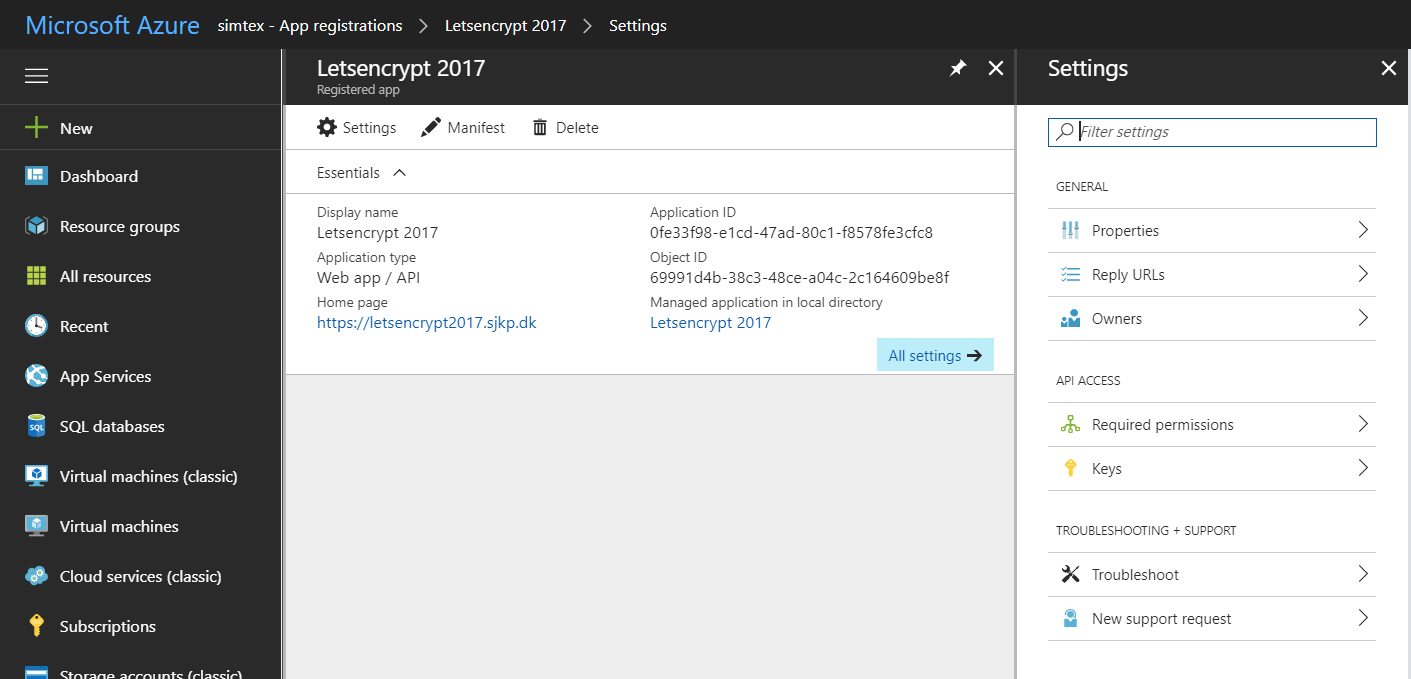The width and height of the screenshot is (1411, 679).
Task: Expand the Properties settings row chevron
Action: tap(1362, 230)
